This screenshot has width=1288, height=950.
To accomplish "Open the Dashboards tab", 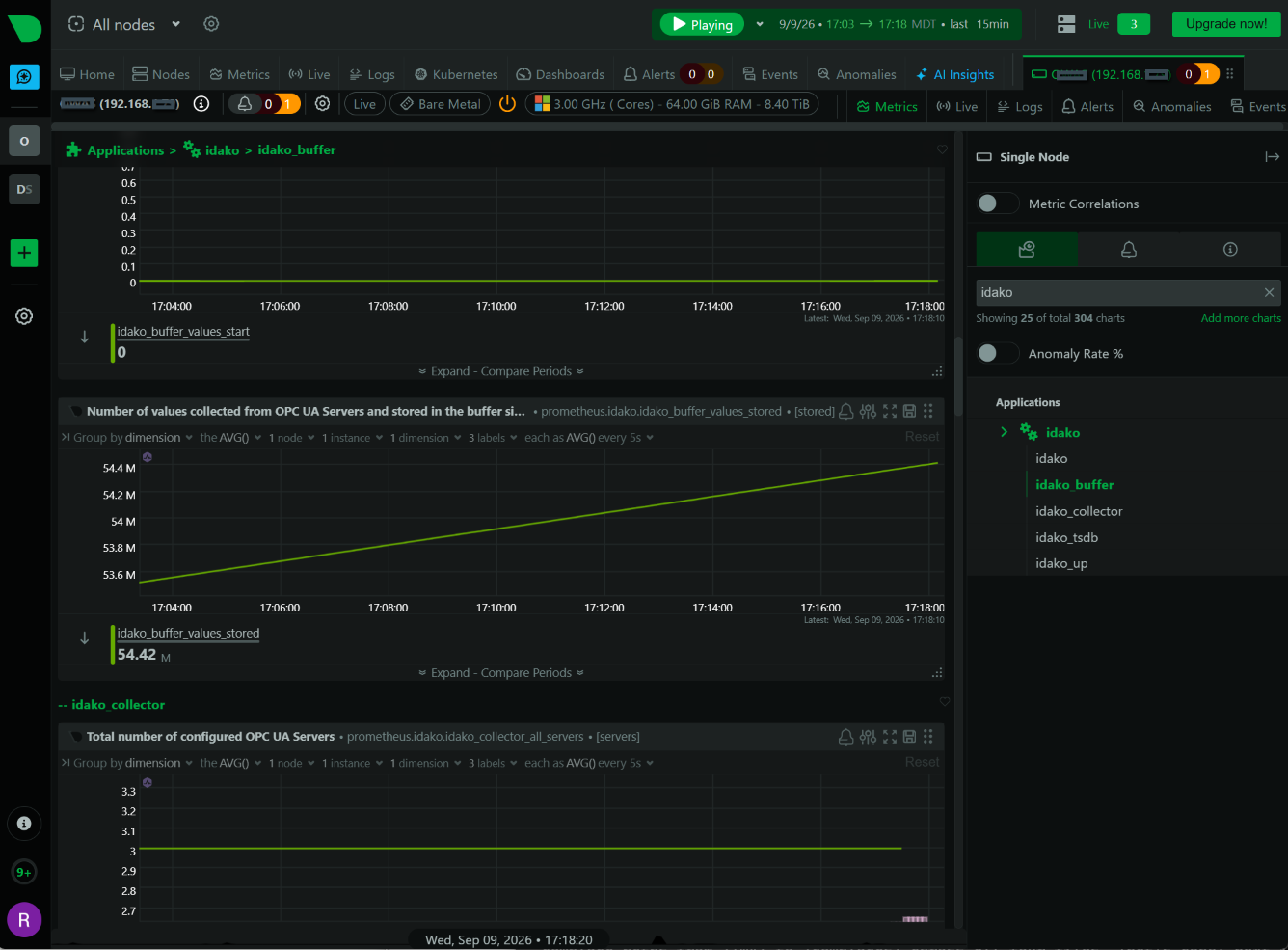I will click(x=560, y=74).
